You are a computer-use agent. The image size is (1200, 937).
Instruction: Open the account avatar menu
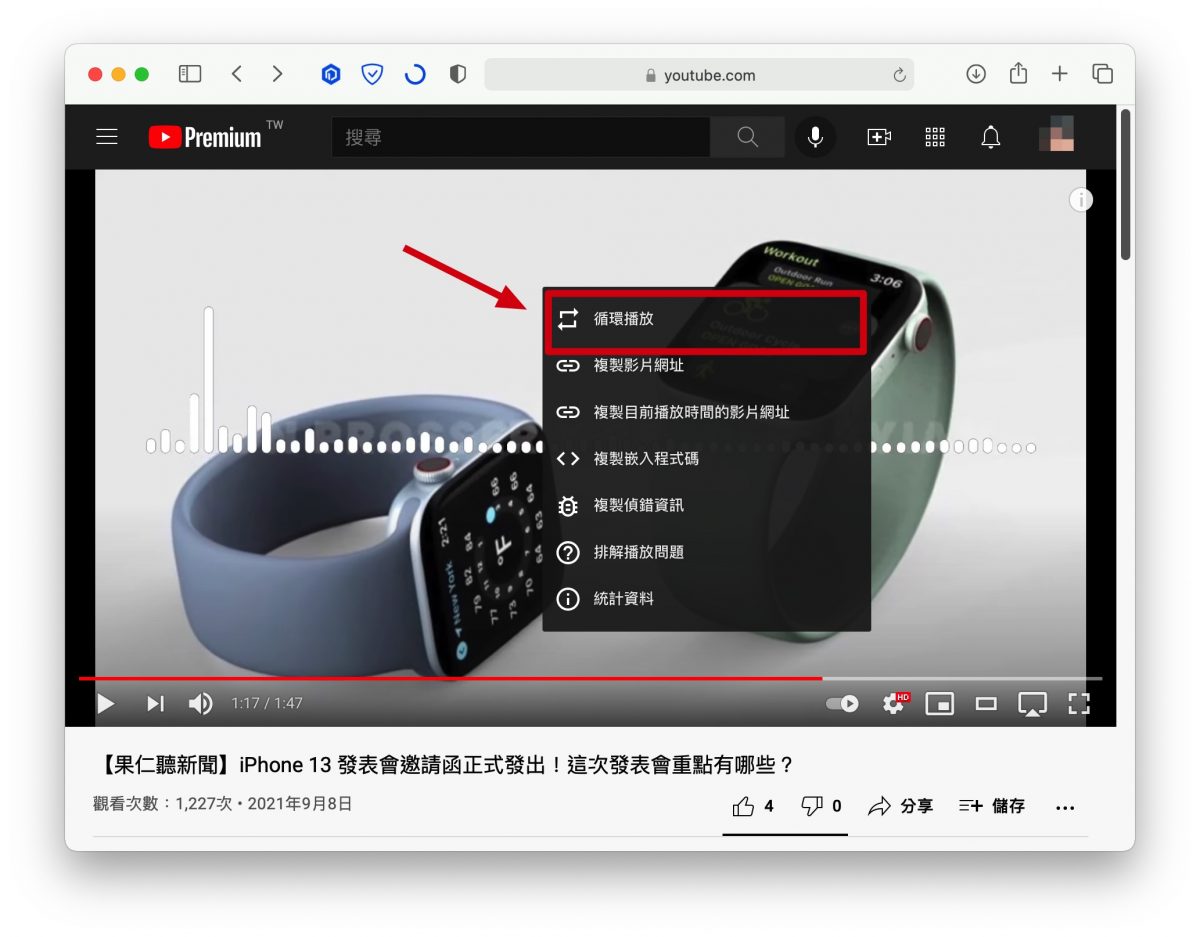pyautogui.click(x=1056, y=134)
